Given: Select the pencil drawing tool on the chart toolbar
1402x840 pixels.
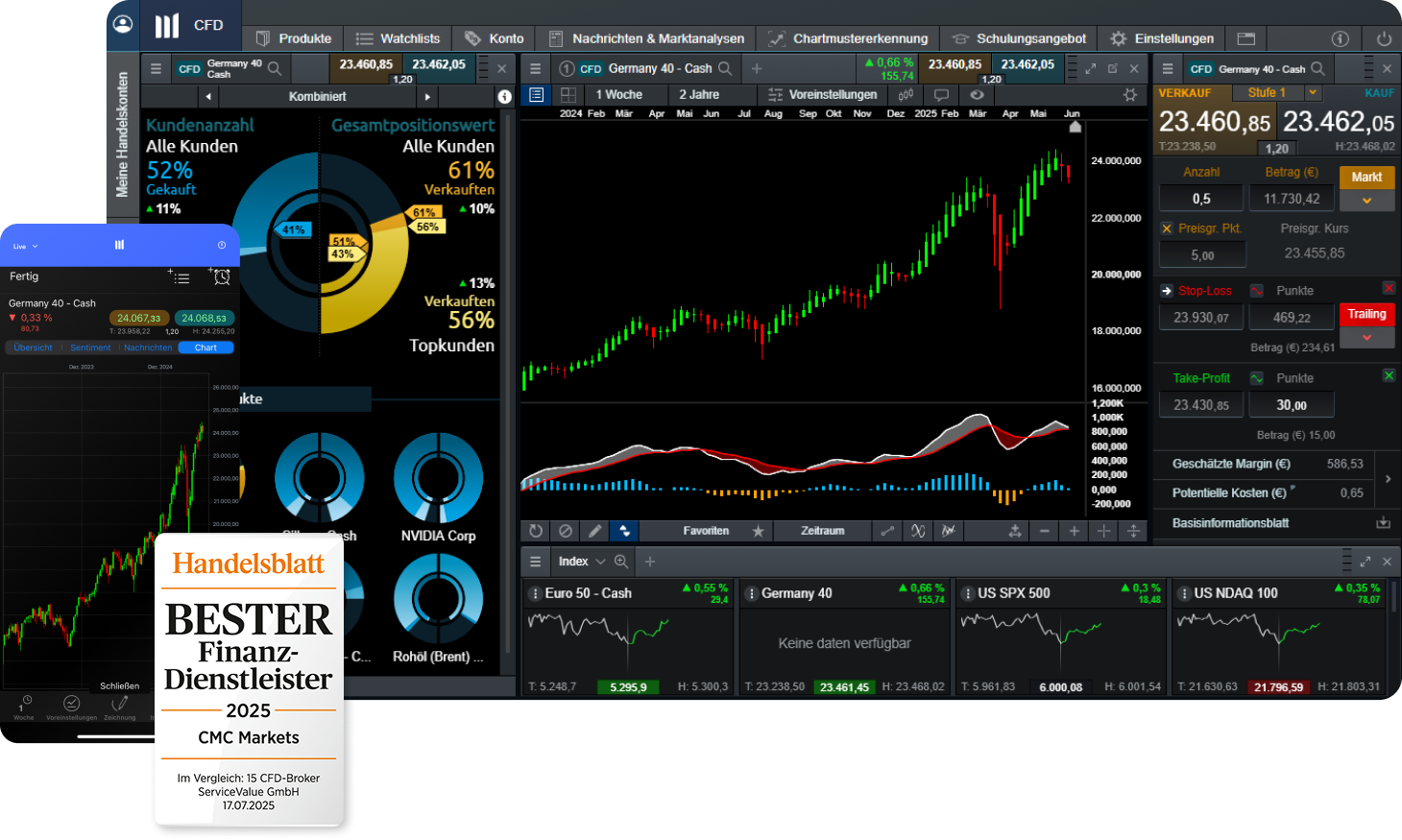Looking at the screenshot, I should tap(594, 531).
